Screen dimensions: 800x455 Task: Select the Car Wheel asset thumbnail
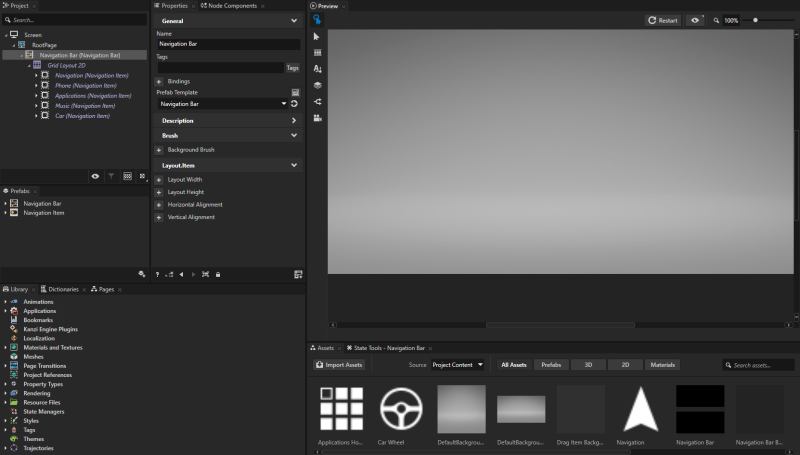pyautogui.click(x=400, y=409)
